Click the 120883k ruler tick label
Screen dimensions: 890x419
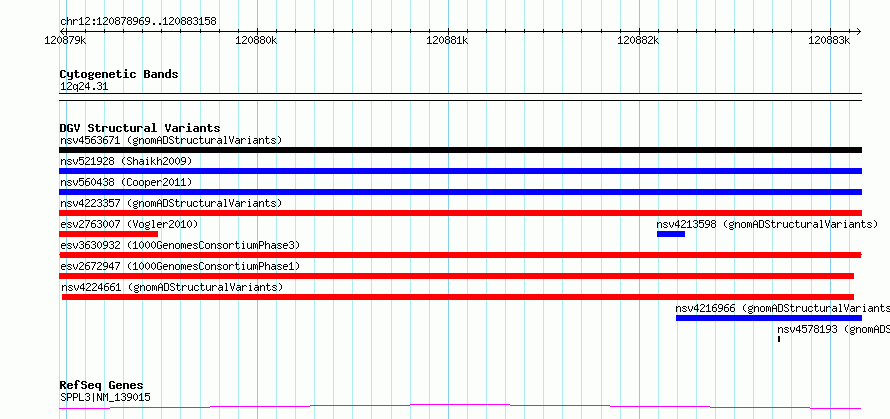[830, 41]
